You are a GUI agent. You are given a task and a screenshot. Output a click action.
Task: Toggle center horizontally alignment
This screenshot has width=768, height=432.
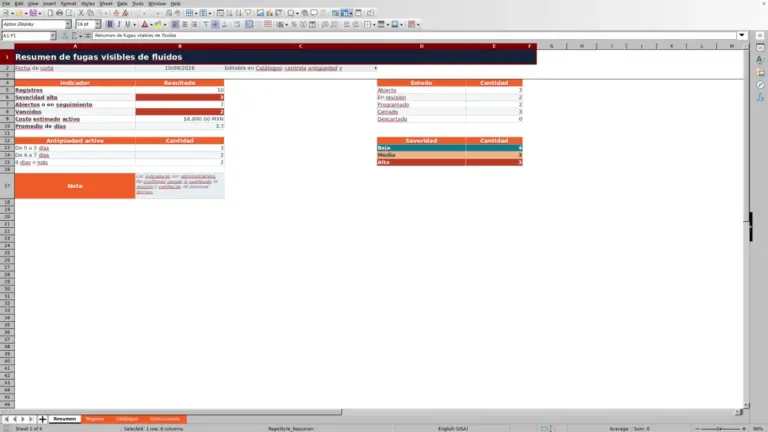point(185,24)
